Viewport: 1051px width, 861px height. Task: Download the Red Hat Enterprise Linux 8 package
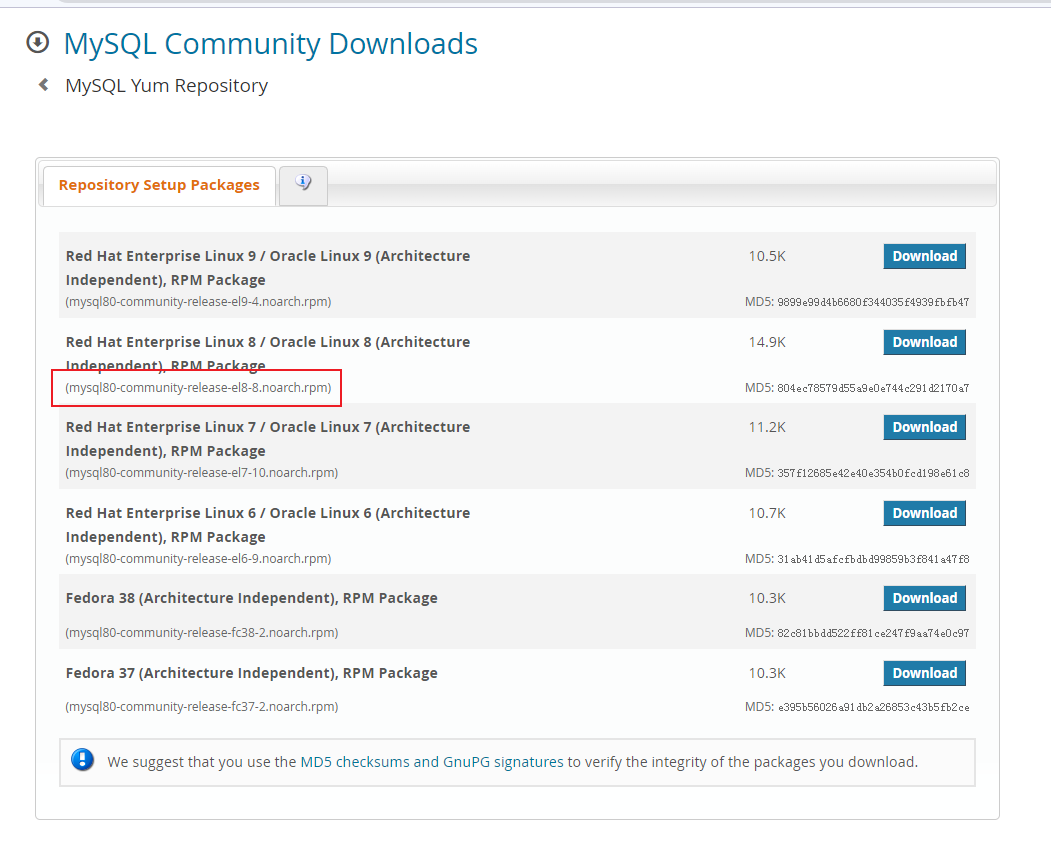click(x=924, y=342)
